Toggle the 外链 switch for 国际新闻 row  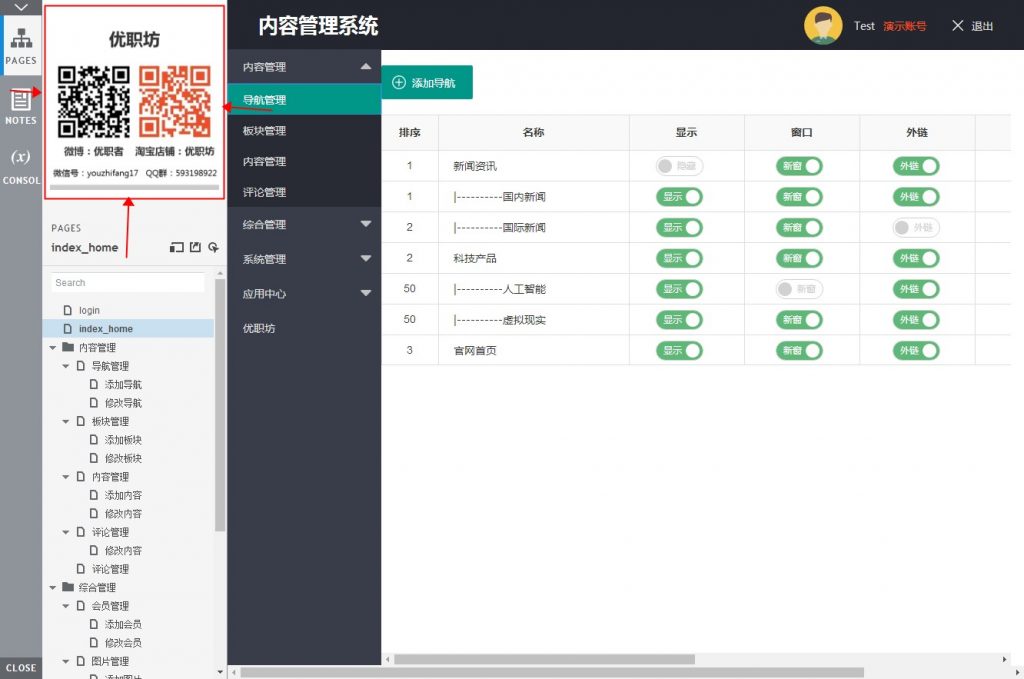[x=916, y=228]
